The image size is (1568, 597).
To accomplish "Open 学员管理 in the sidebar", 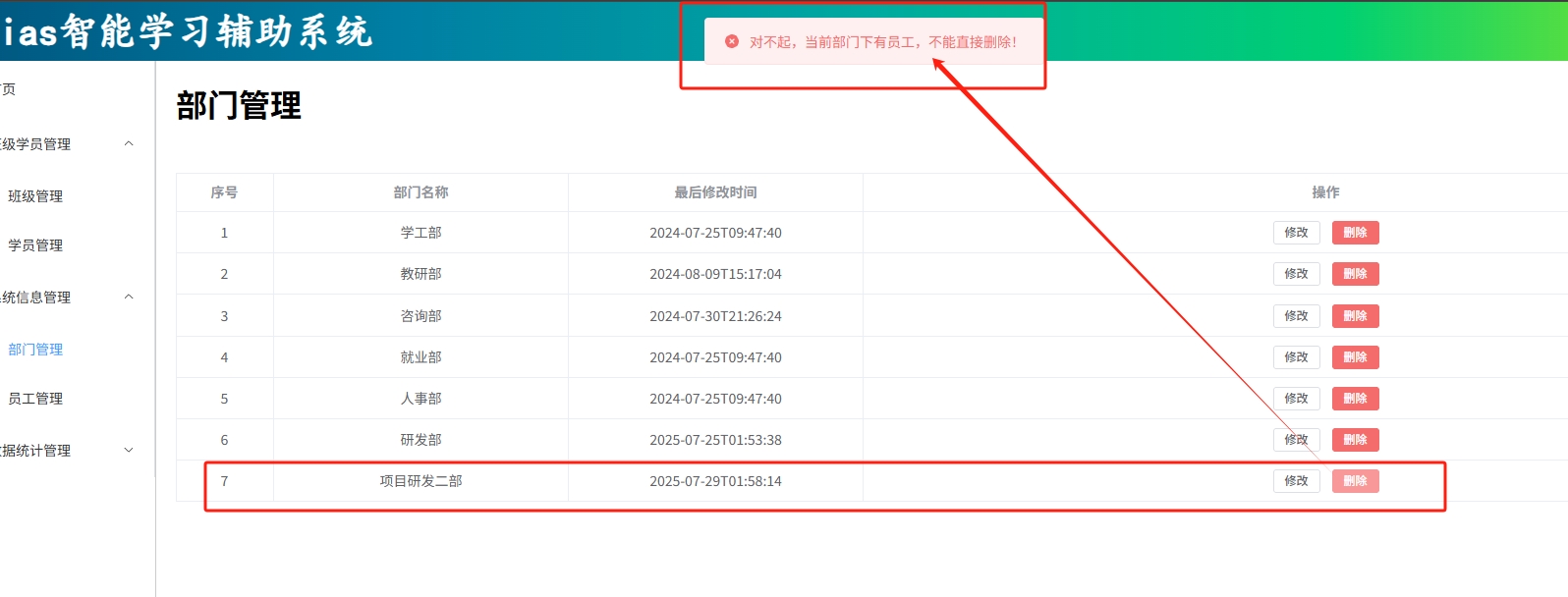I will click(x=35, y=245).
